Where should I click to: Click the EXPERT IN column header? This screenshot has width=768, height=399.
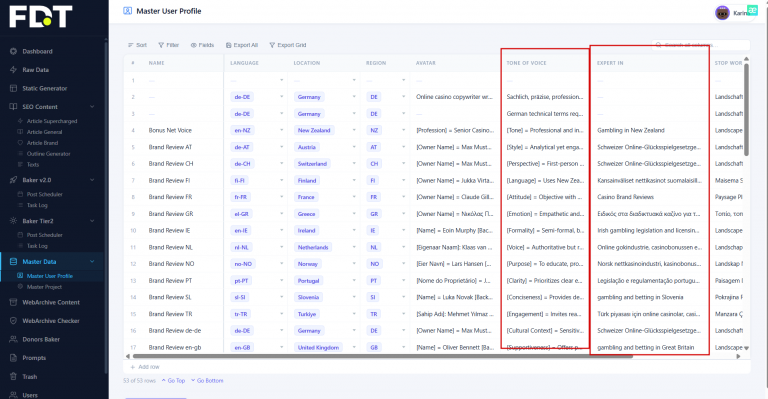click(610, 63)
